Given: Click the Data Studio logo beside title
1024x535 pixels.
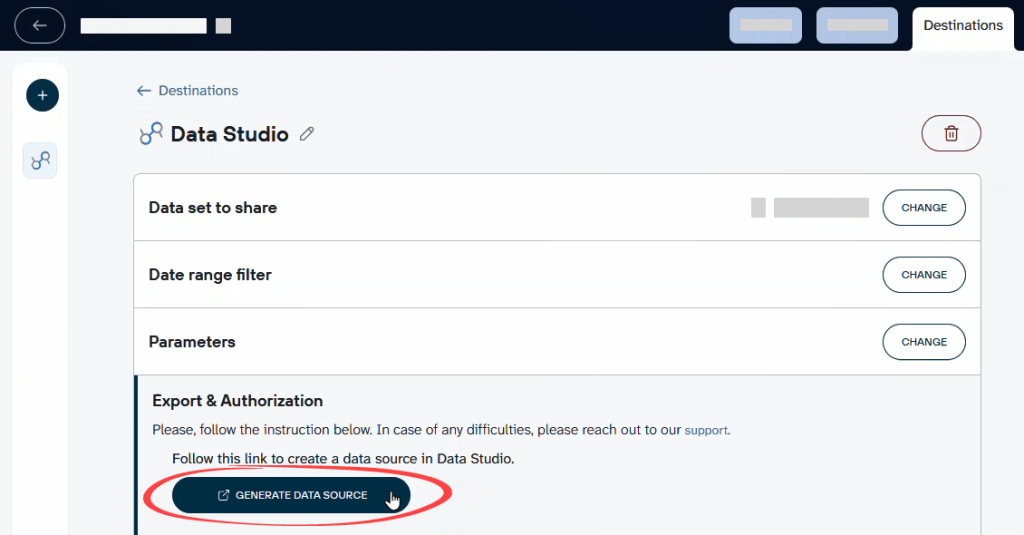Looking at the screenshot, I should (151, 134).
